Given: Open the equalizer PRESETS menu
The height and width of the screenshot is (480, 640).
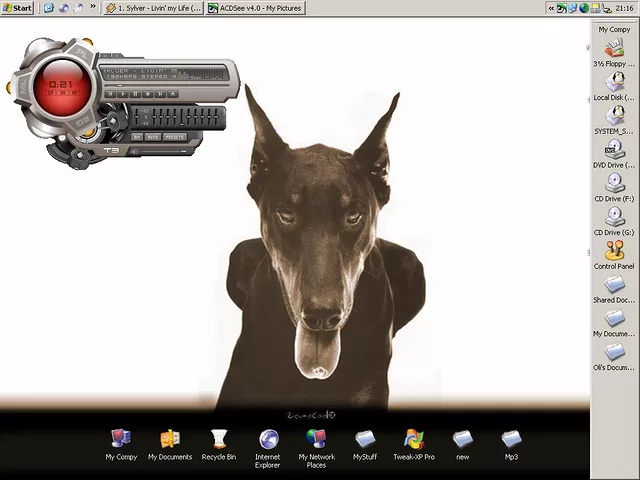Looking at the screenshot, I should pyautogui.click(x=174, y=136).
